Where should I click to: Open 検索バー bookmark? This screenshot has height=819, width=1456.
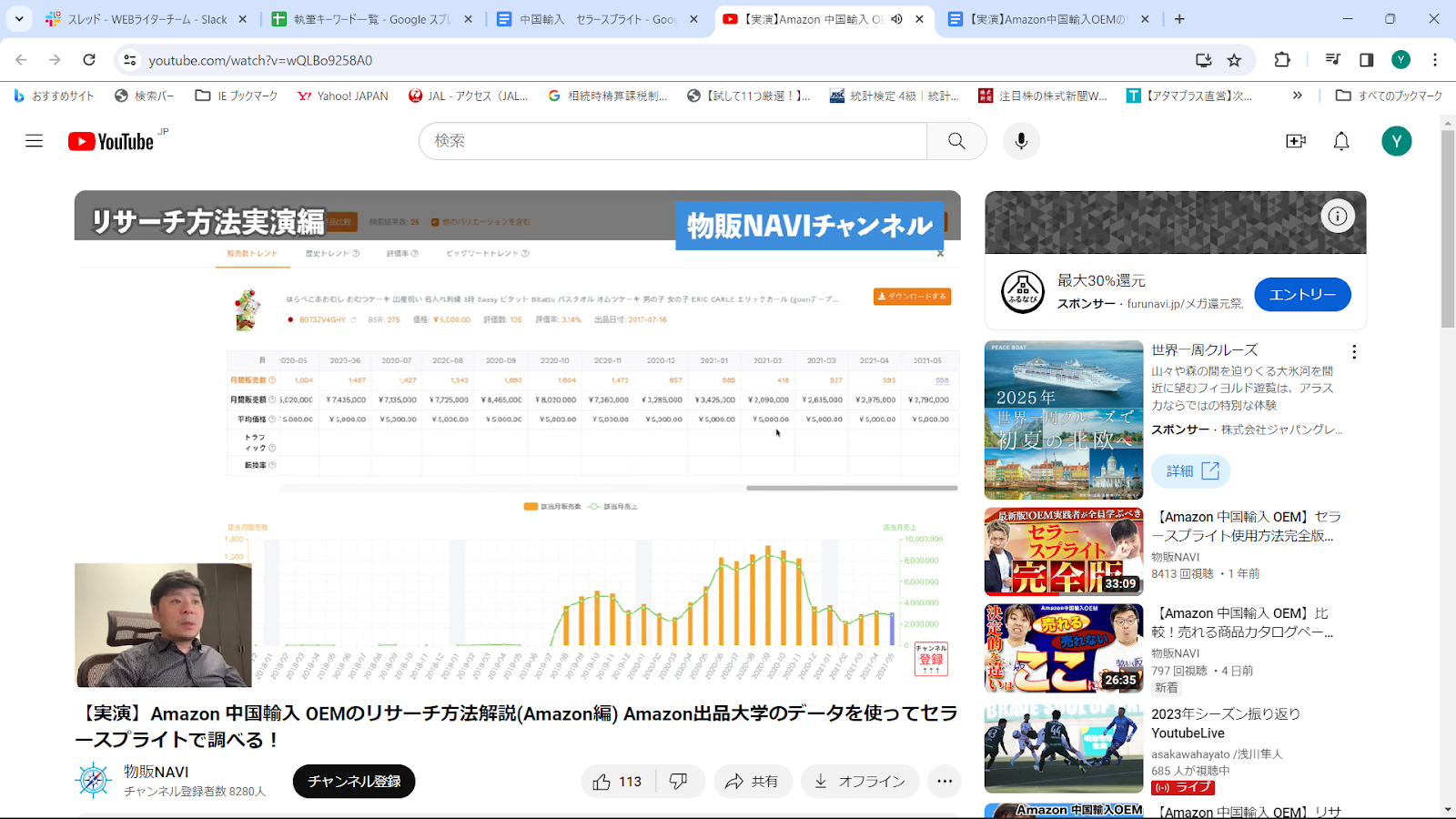pyautogui.click(x=144, y=96)
